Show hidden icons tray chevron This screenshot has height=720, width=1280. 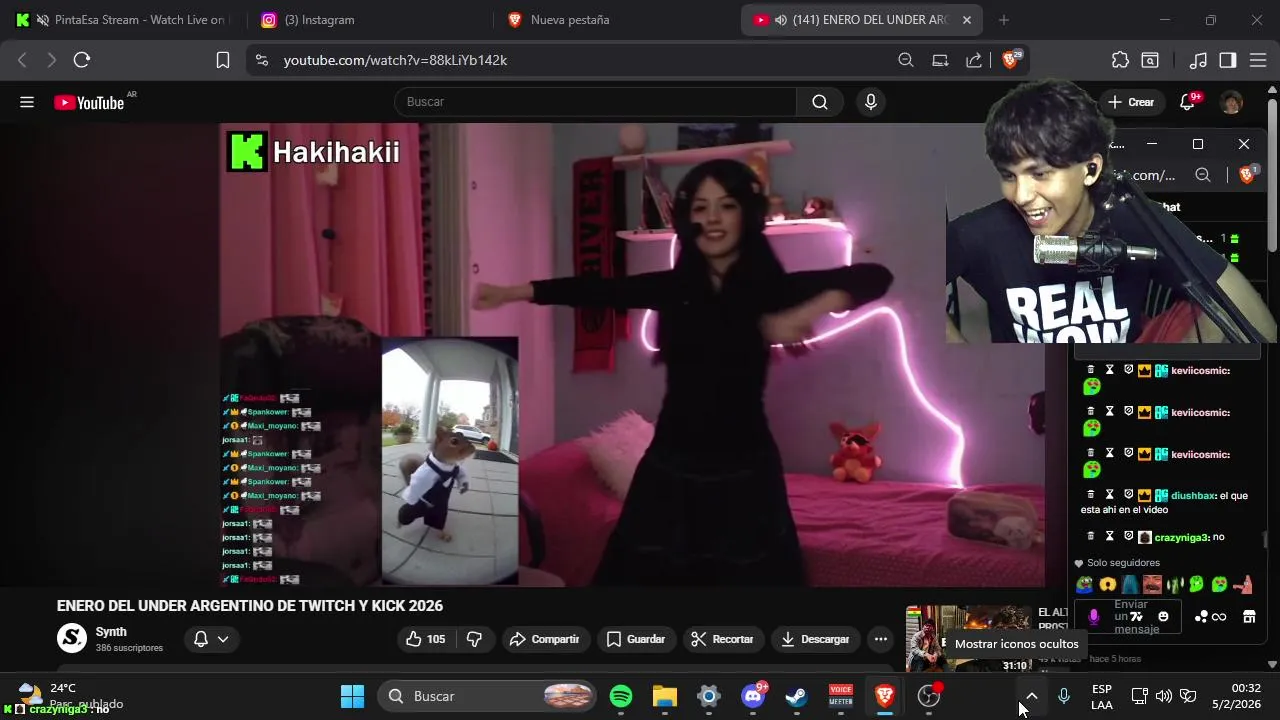point(1032,696)
